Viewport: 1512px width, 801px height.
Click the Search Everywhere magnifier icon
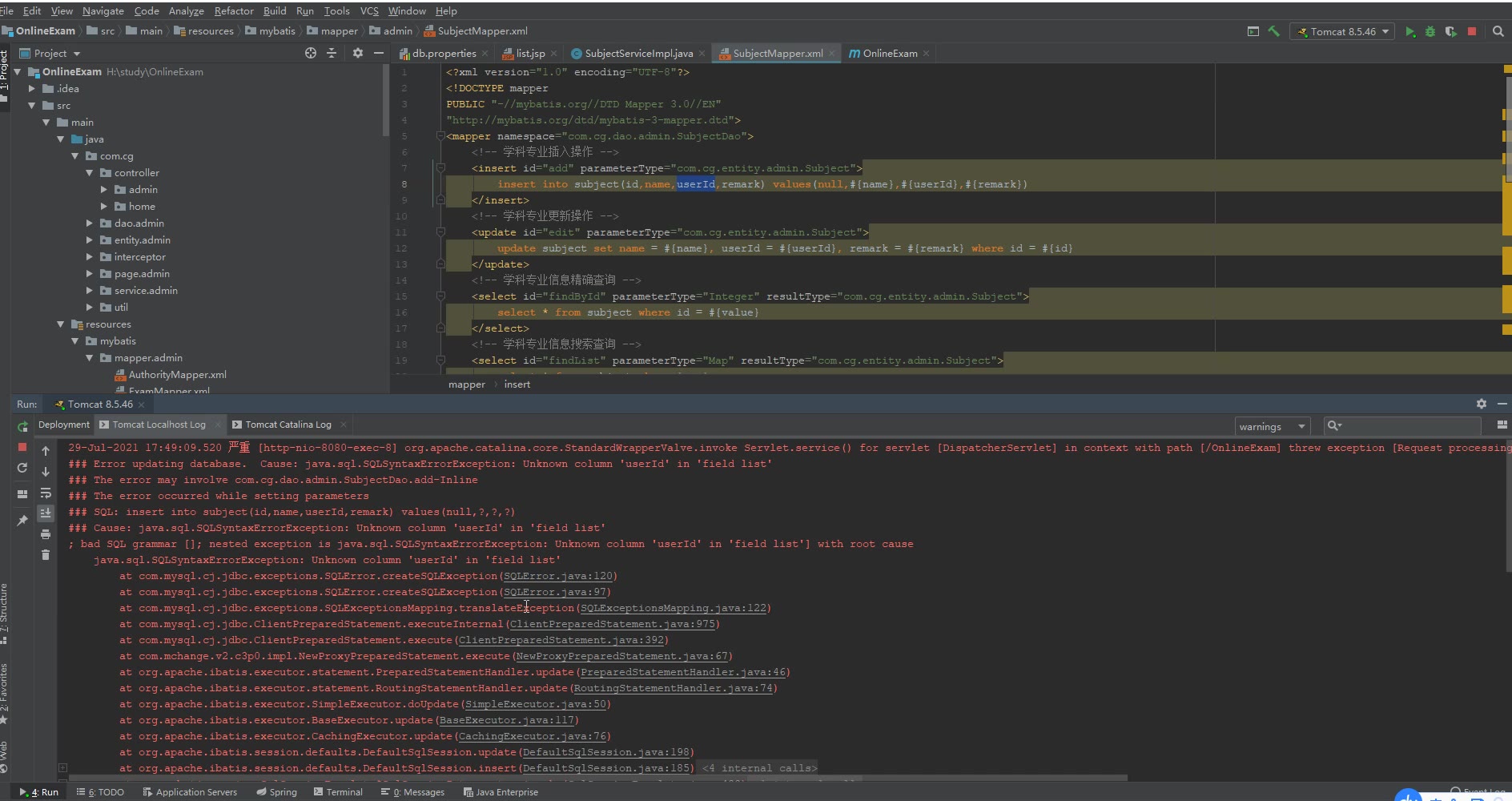tap(1498, 31)
